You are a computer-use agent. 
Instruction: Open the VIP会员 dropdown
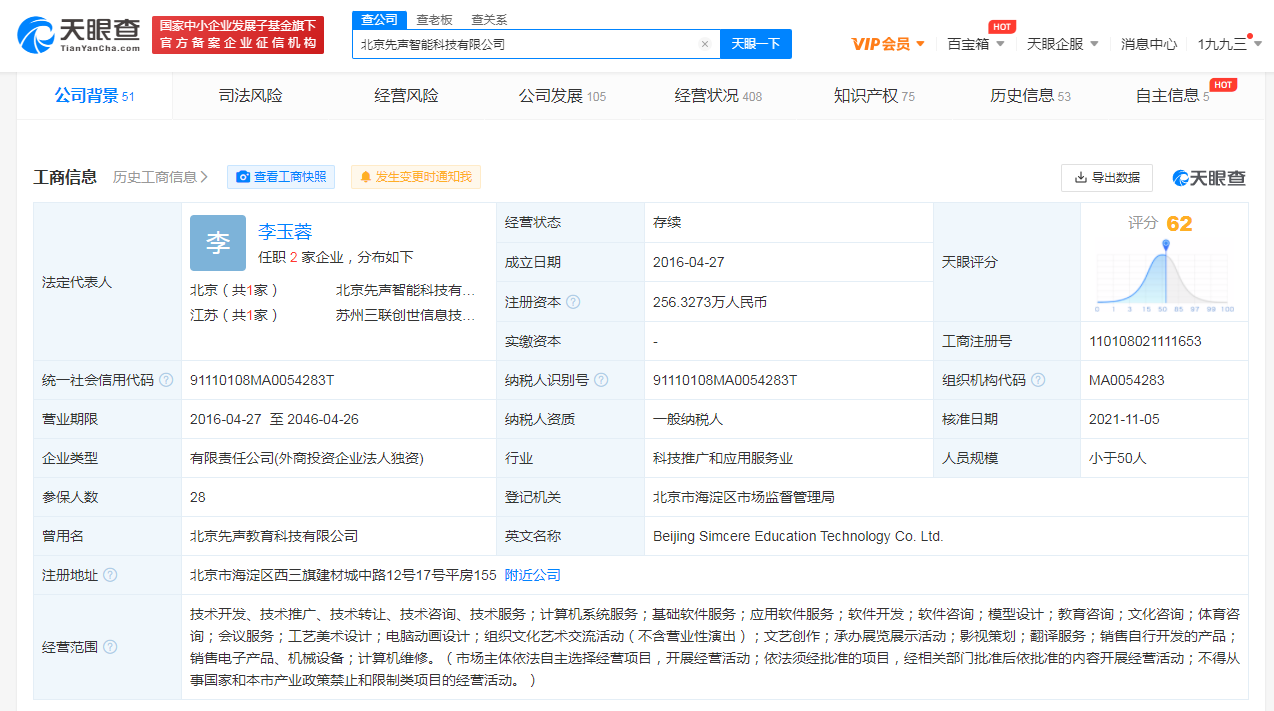tap(888, 44)
